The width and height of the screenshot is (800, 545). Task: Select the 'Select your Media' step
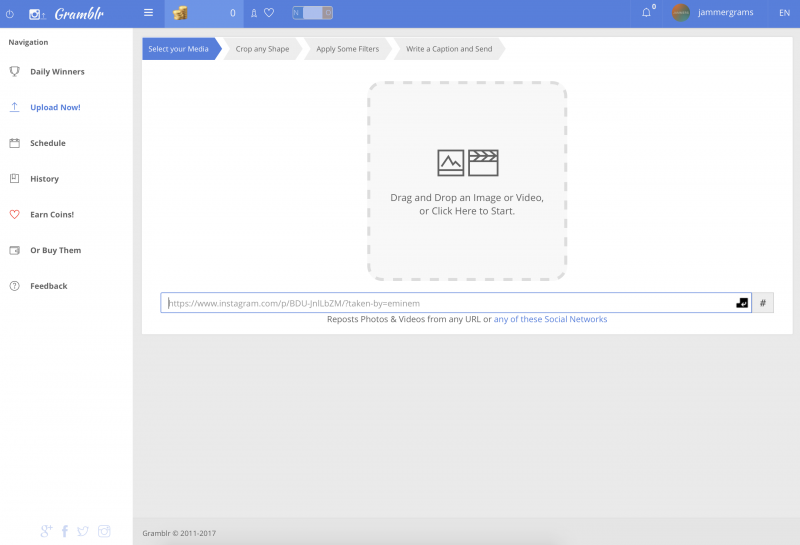click(x=179, y=49)
